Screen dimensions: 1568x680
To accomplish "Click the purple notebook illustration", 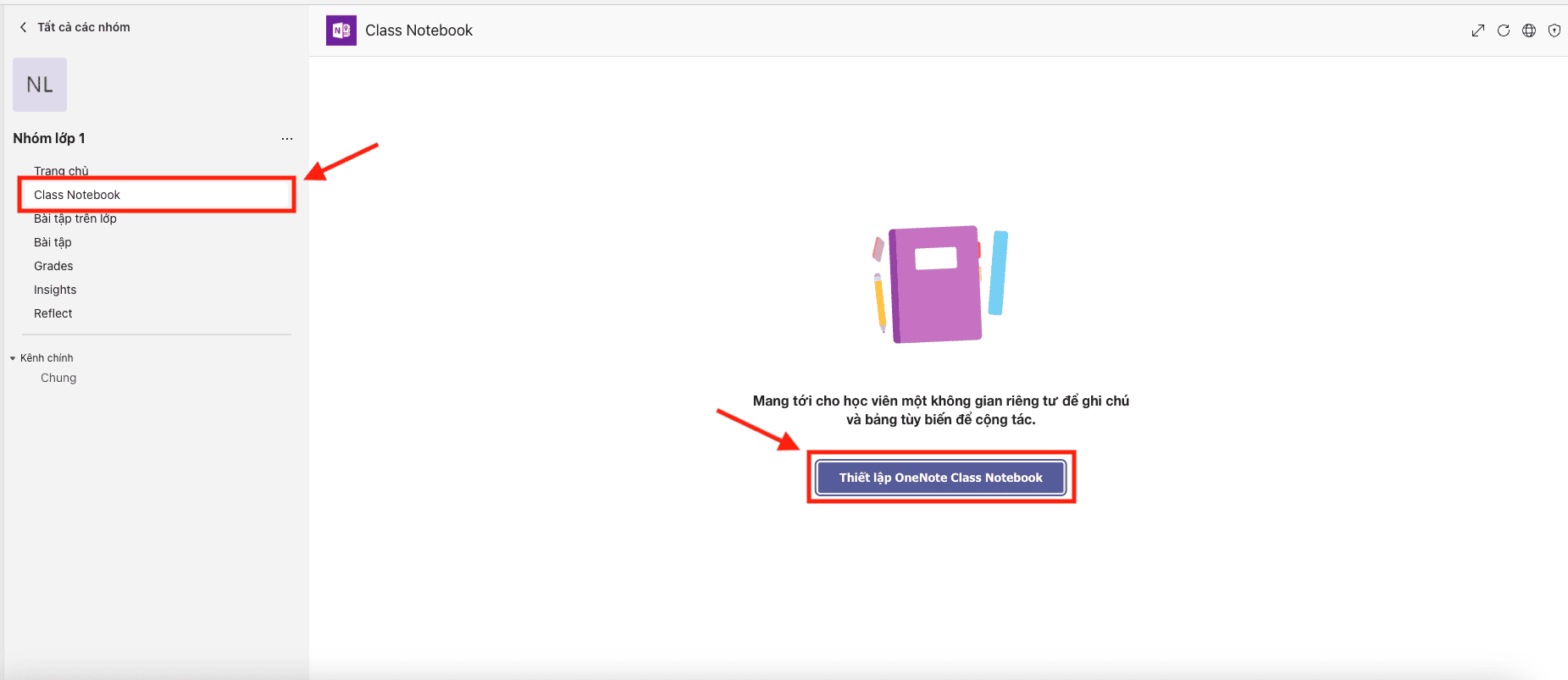I will click(936, 284).
